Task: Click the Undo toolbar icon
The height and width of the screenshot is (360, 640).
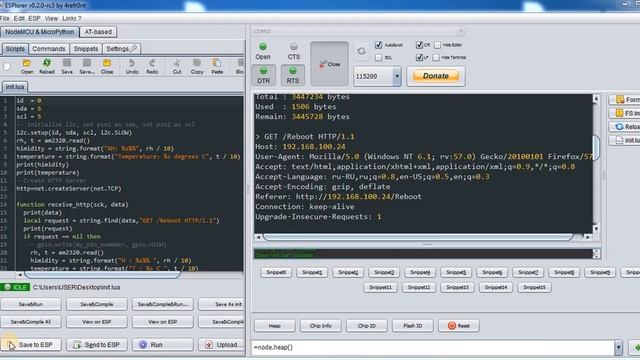Action: (132, 67)
